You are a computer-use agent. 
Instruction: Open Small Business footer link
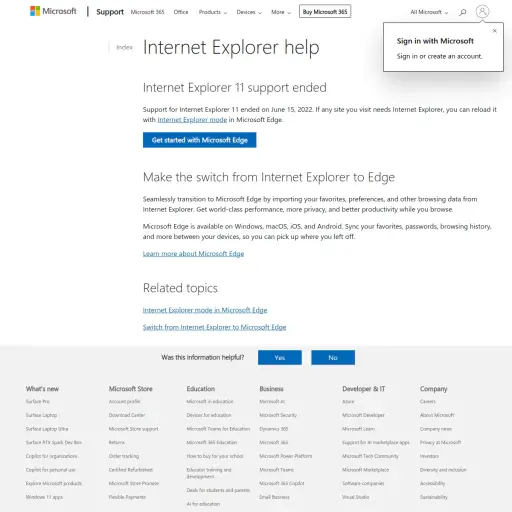(x=274, y=497)
